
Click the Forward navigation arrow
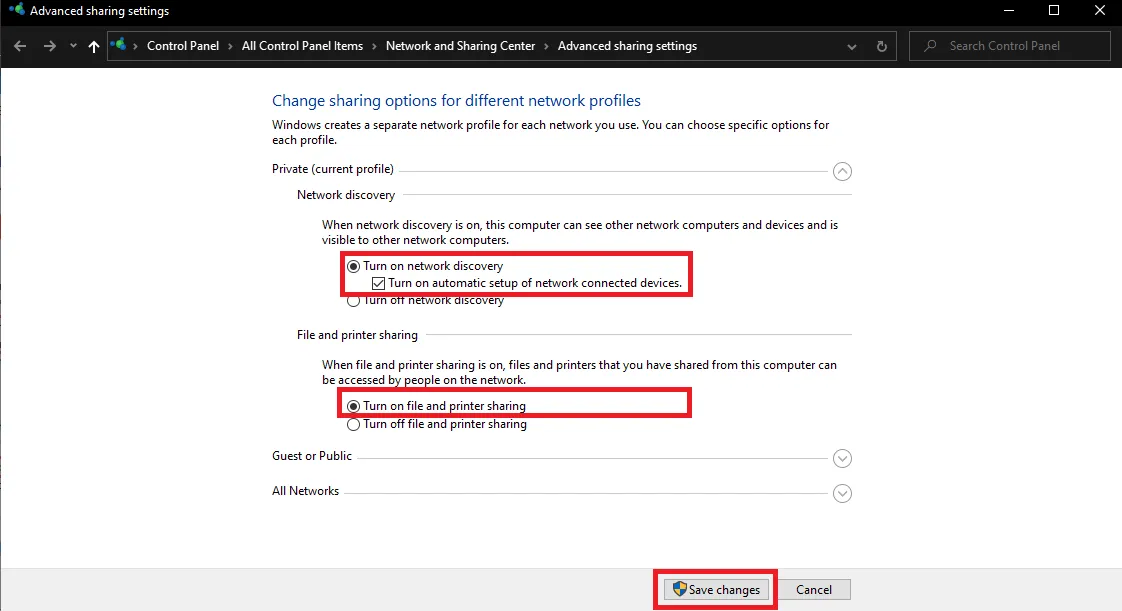point(49,46)
